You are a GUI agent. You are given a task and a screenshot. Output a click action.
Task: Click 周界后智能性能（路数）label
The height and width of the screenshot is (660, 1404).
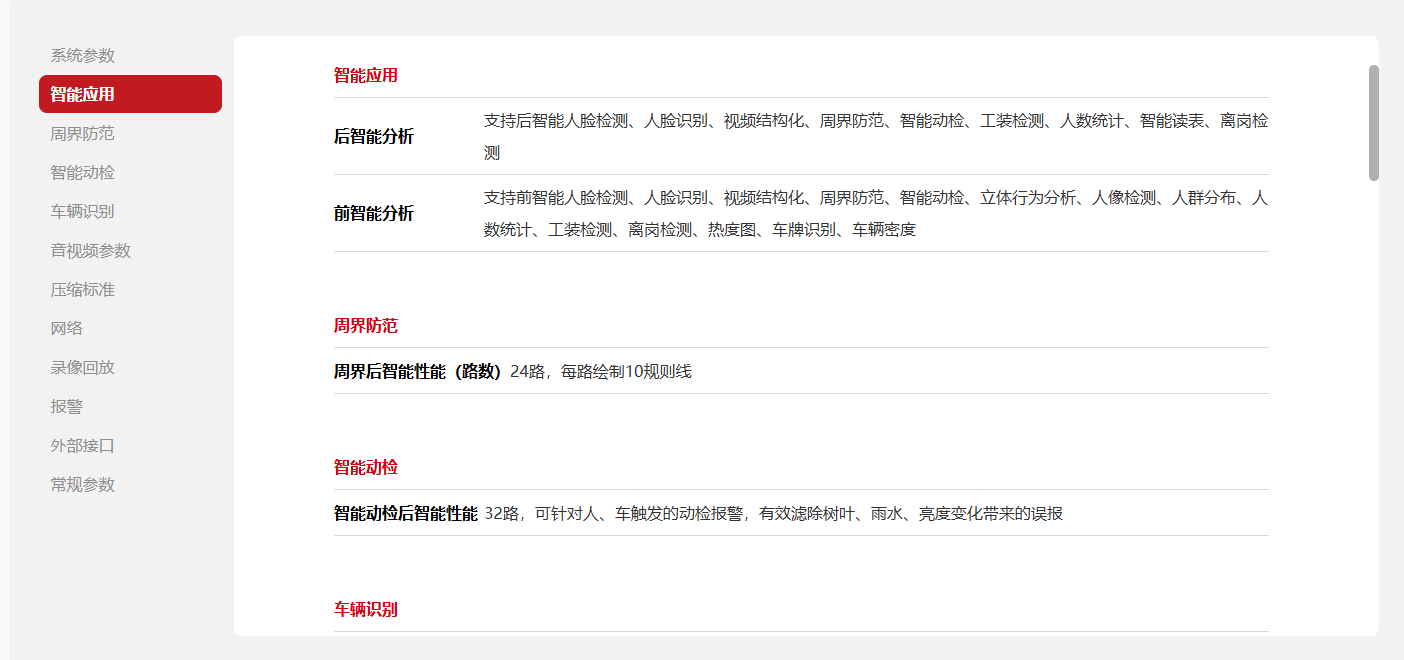418,372
